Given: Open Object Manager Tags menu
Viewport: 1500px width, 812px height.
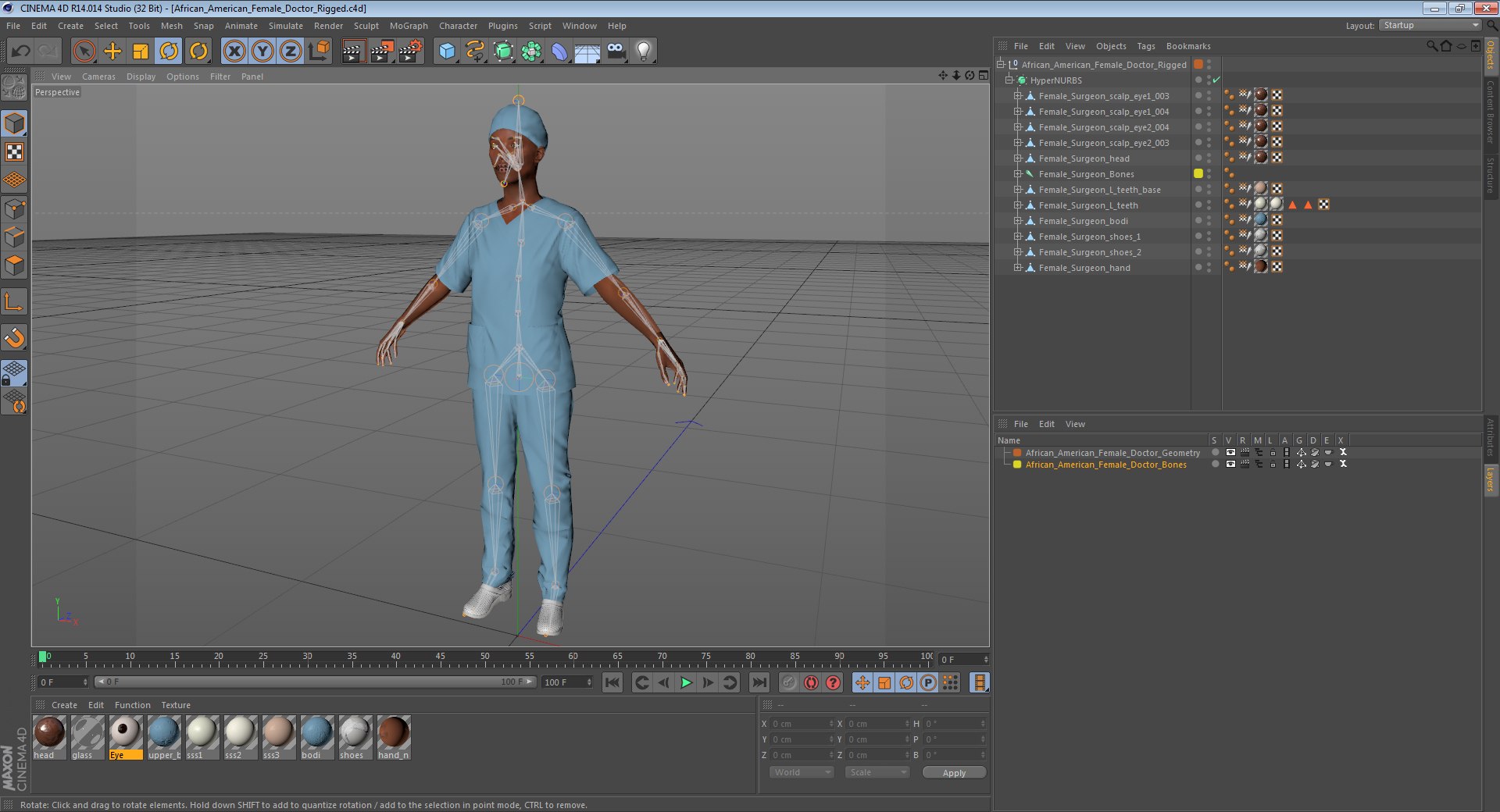Looking at the screenshot, I should click(x=1145, y=46).
